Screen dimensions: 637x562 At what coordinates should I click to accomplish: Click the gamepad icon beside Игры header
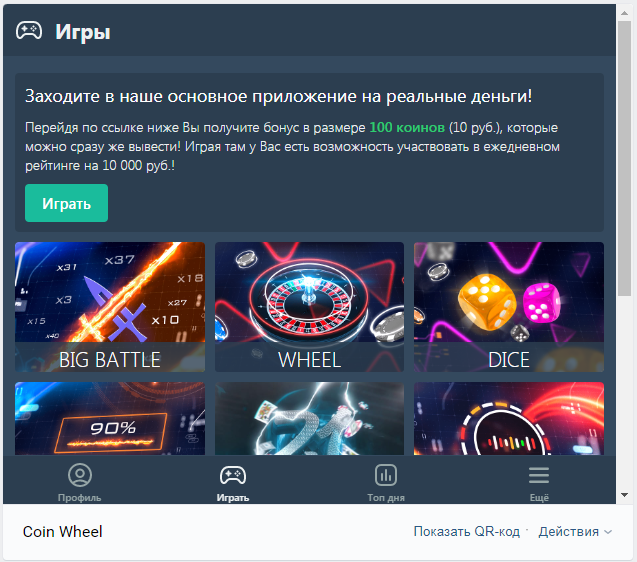point(29,31)
